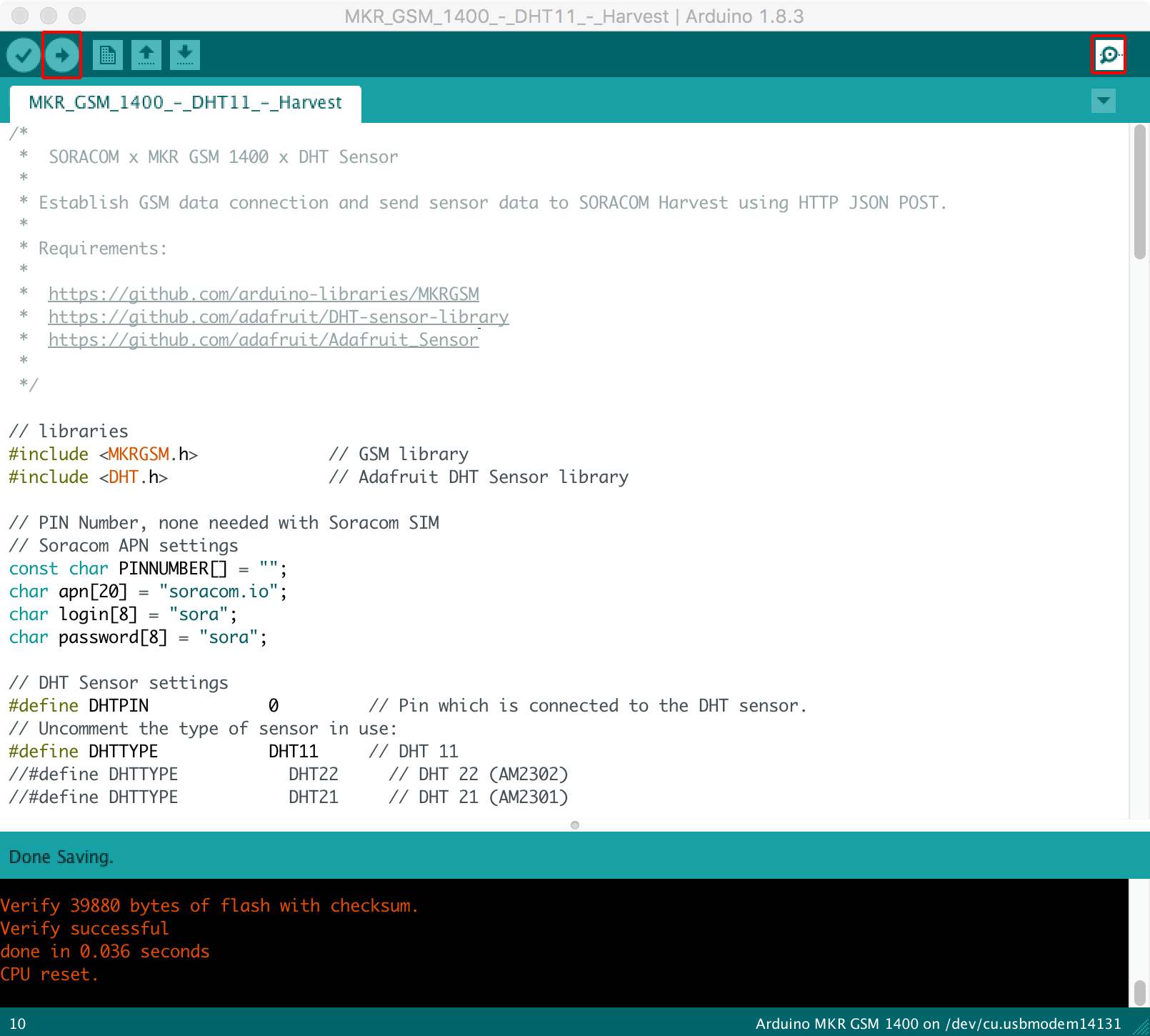
Task: Open the Serial Monitor
Action: pos(1109,53)
